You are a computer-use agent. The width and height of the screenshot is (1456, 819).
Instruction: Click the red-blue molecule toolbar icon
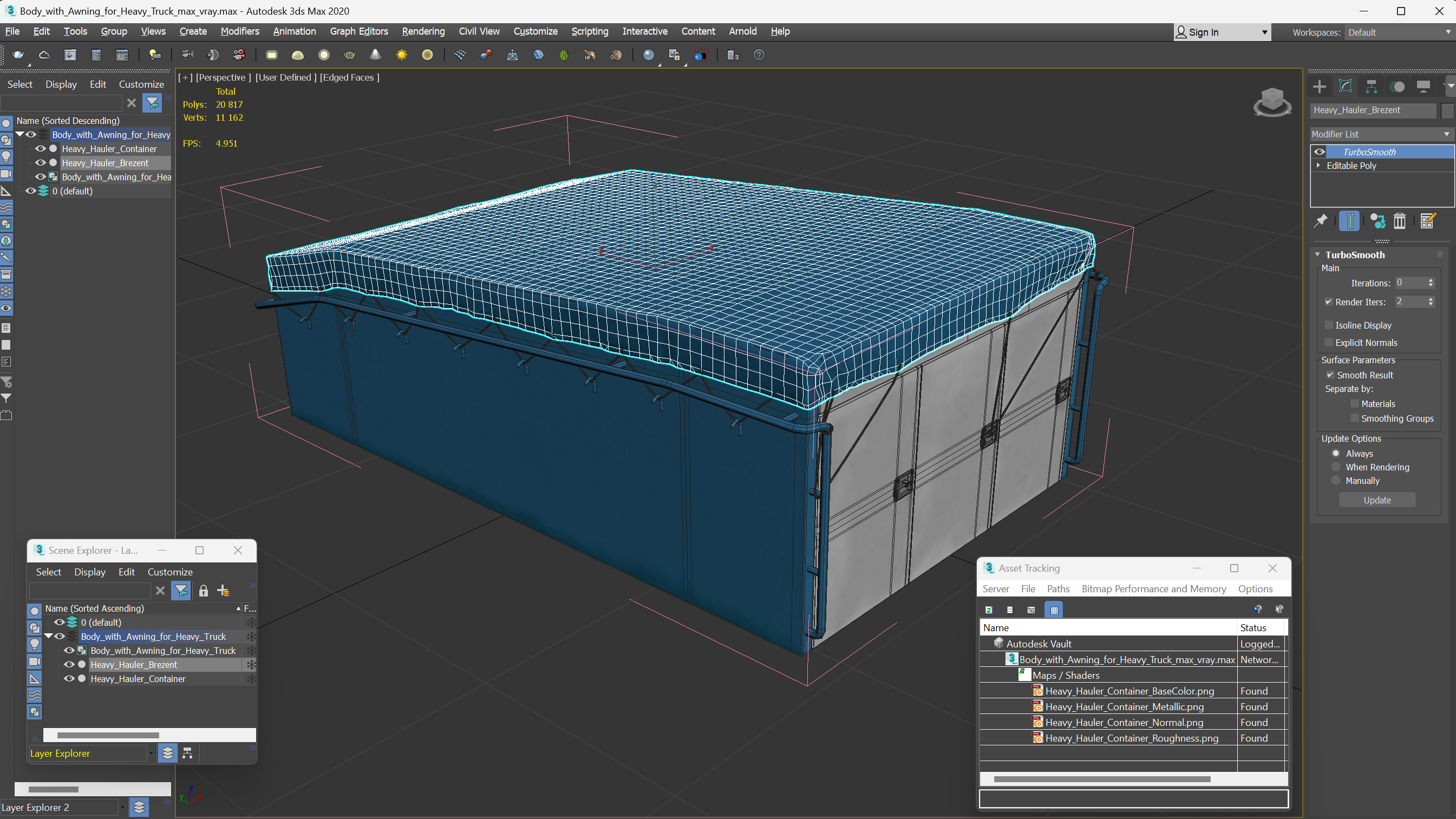(x=486, y=55)
